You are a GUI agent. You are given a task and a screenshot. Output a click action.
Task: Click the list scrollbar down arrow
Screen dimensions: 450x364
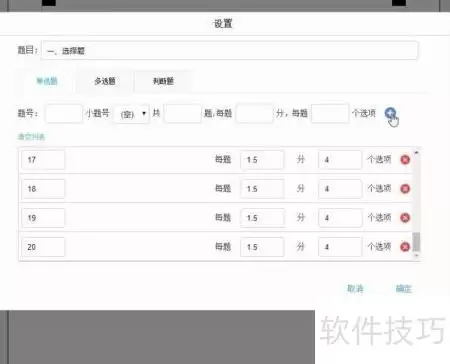point(416,256)
